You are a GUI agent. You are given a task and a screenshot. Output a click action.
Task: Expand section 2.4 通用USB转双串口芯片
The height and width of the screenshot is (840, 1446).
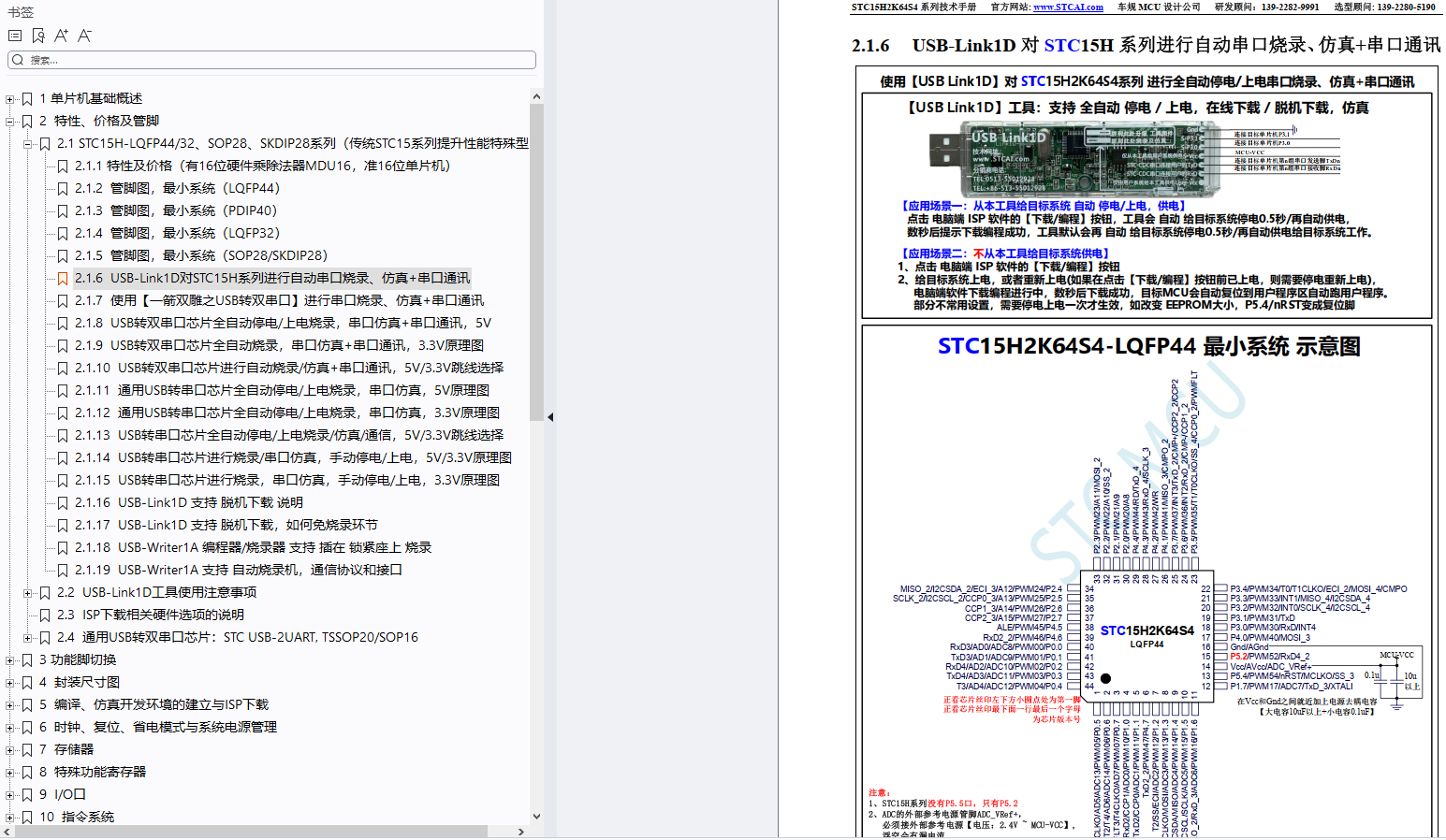(x=28, y=637)
